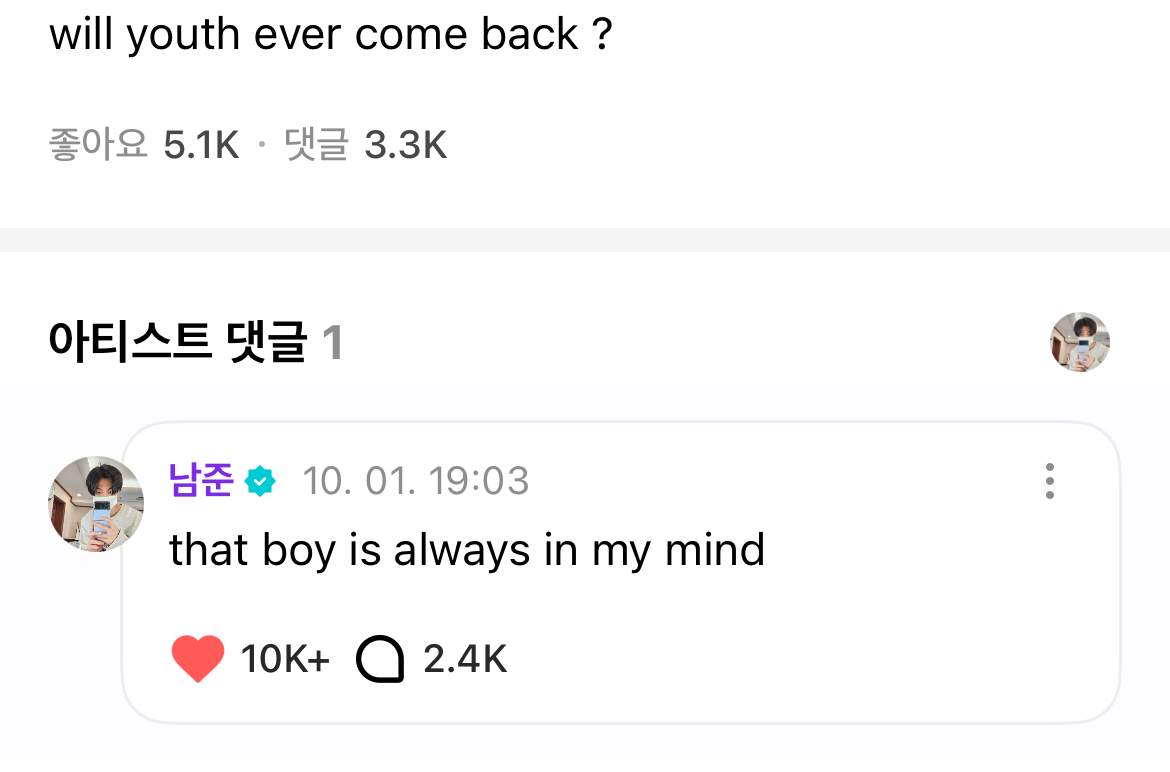This screenshot has height=772, width=1170.
Task: Click the 댓글 label under the post
Action: (x=316, y=146)
